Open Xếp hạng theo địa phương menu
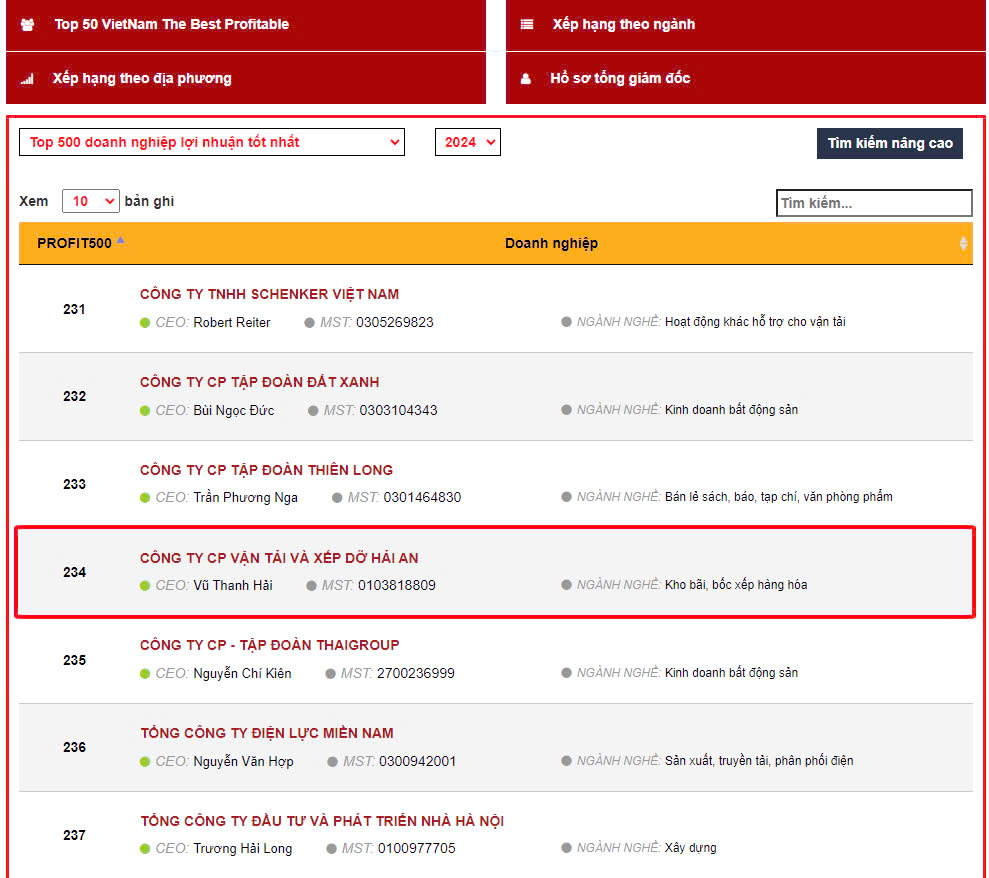989x878 pixels. (x=246, y=78)
